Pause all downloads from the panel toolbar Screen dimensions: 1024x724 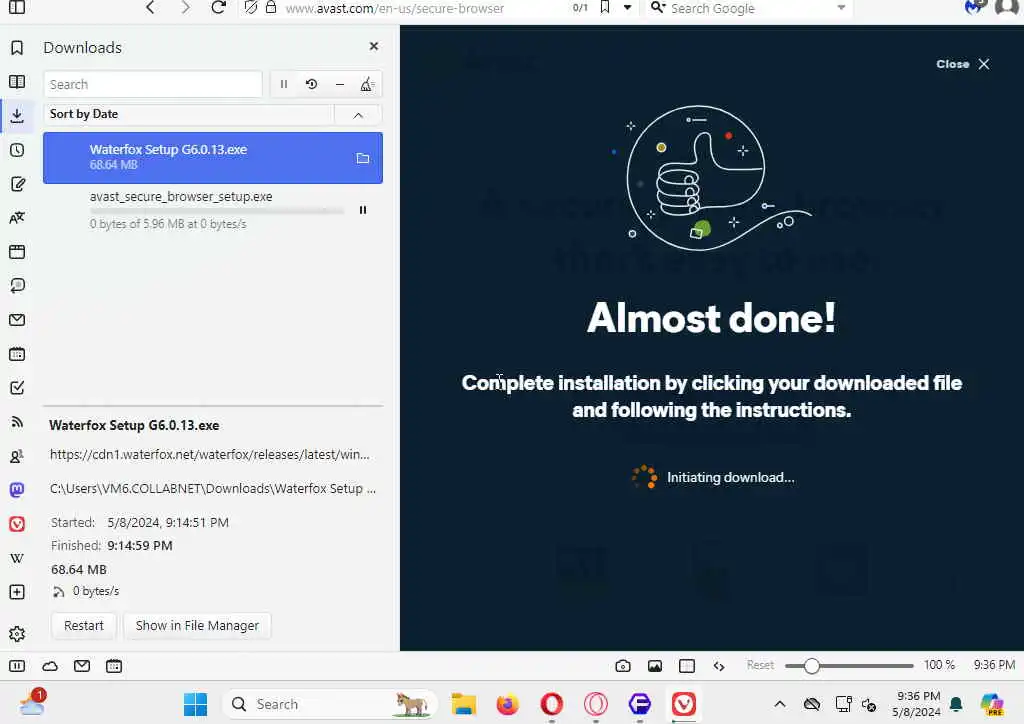click(283, 84)
